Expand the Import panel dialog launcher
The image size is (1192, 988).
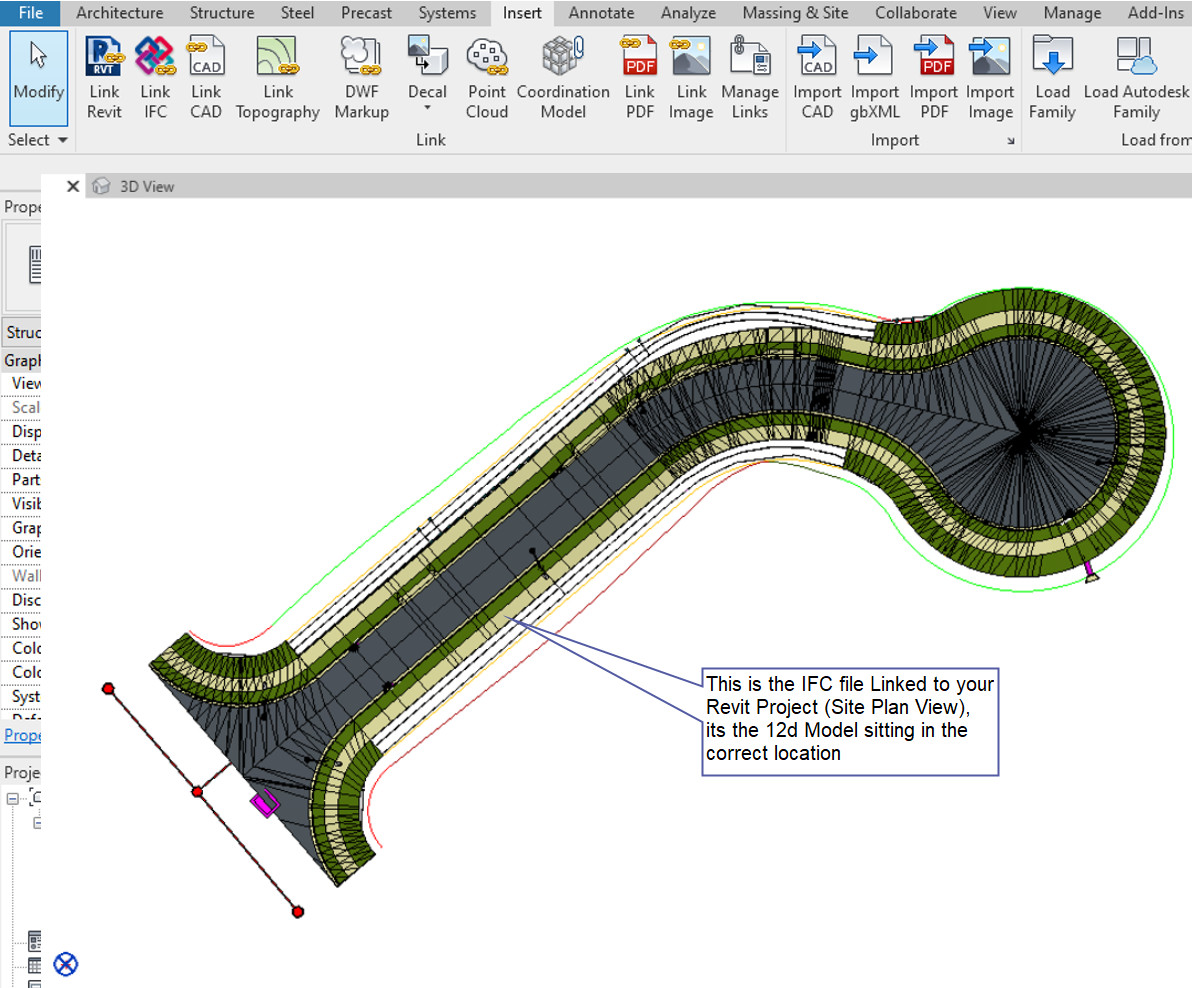point(1011,141)
